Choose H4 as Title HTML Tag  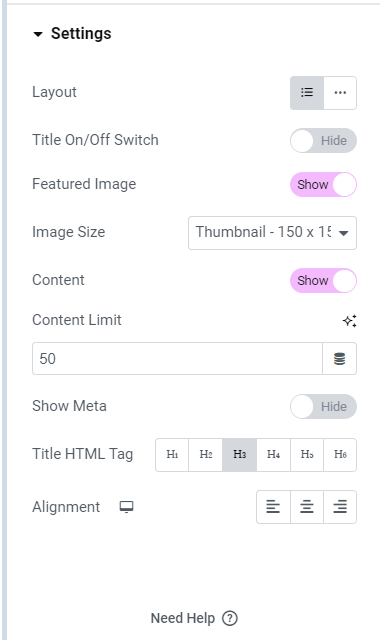(x=273, y=455)
